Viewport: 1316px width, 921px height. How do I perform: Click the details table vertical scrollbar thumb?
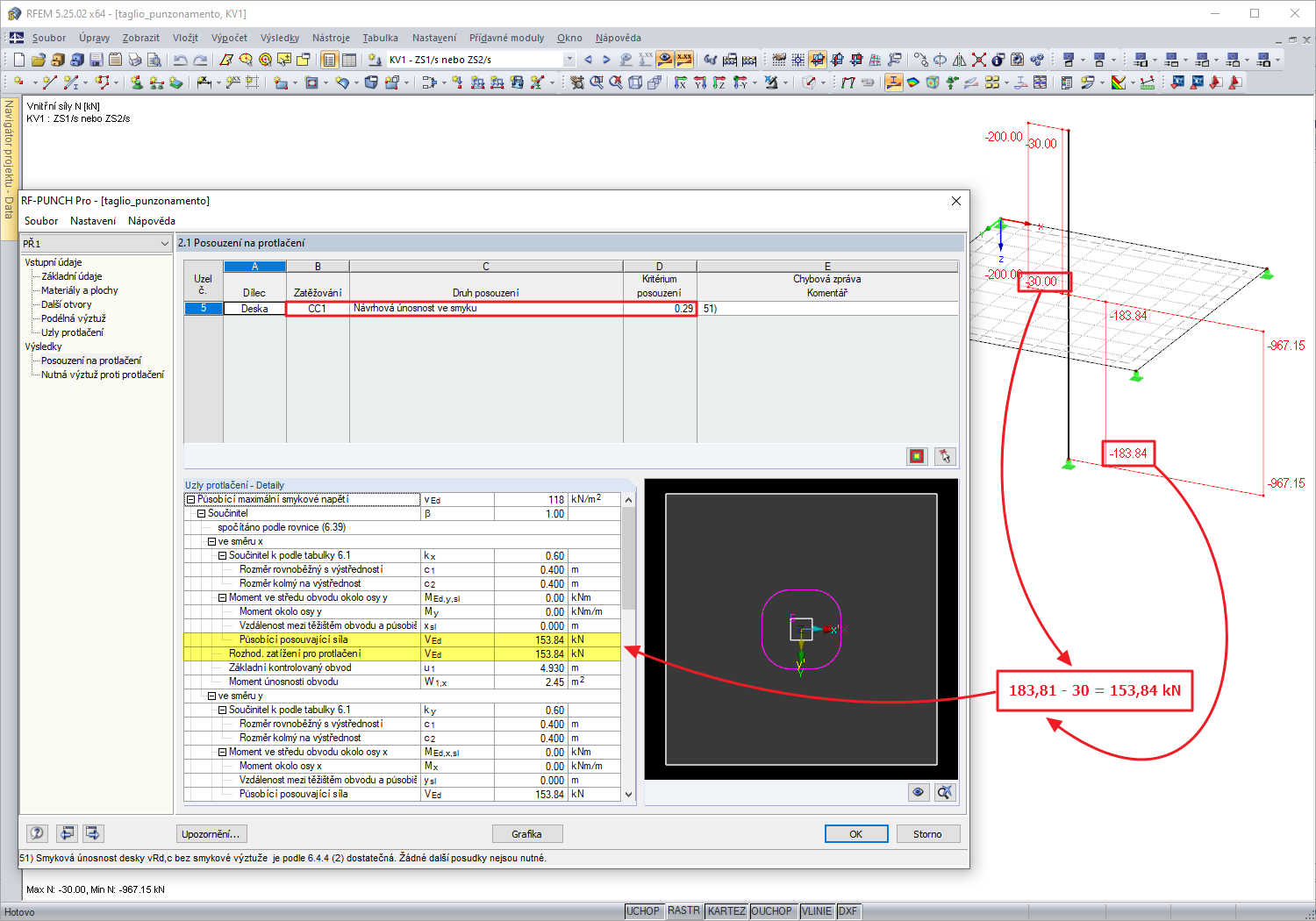[628, 559]
